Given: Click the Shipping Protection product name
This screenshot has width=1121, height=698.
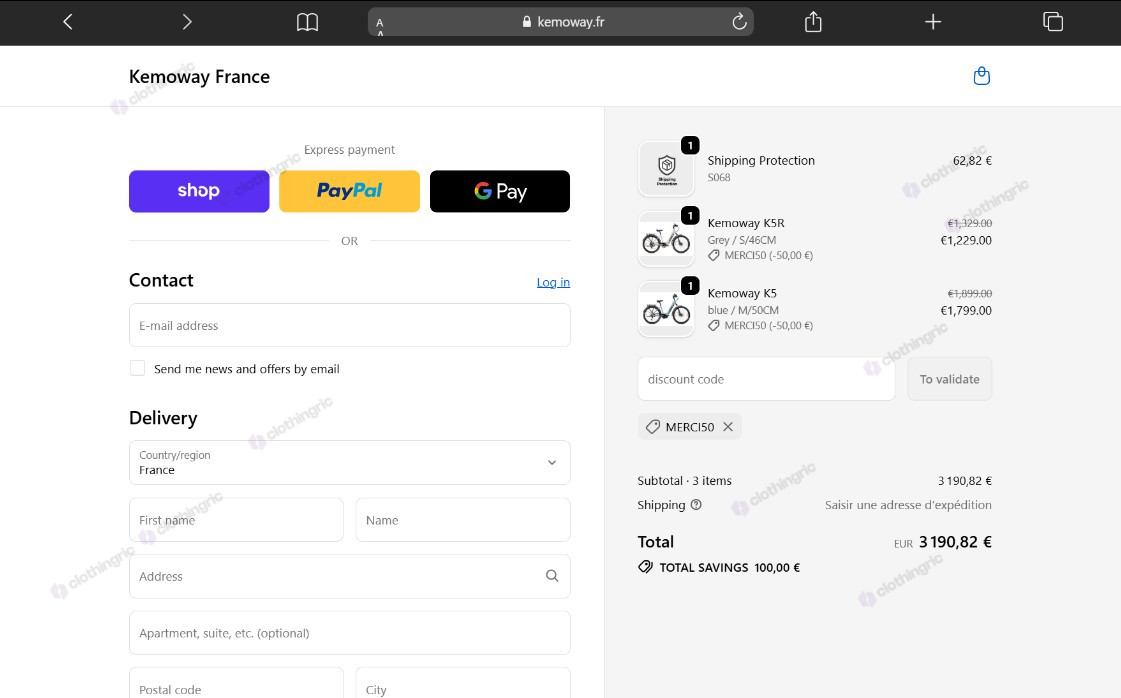Looking at the screenshot, I should click(761, 161).
